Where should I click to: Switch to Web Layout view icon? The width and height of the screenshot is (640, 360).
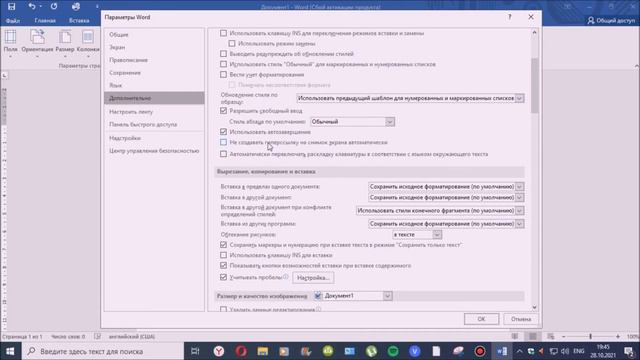551,336
